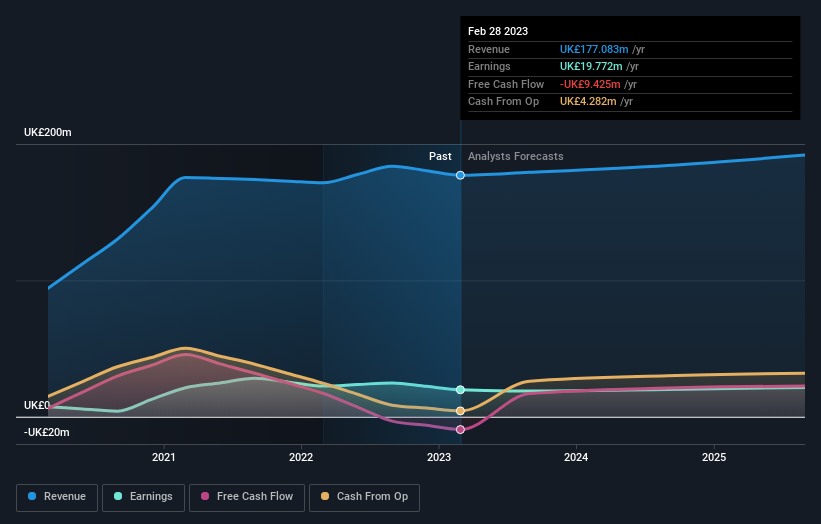Click the Free Cash Flow label in tooltip

point(506,84)
